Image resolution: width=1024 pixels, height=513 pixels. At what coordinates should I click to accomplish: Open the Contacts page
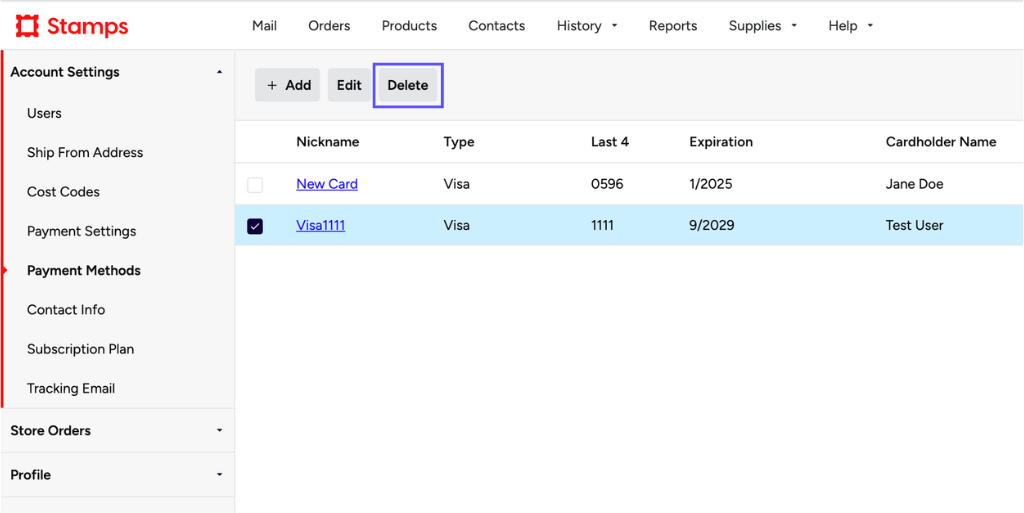click(497, 26)
